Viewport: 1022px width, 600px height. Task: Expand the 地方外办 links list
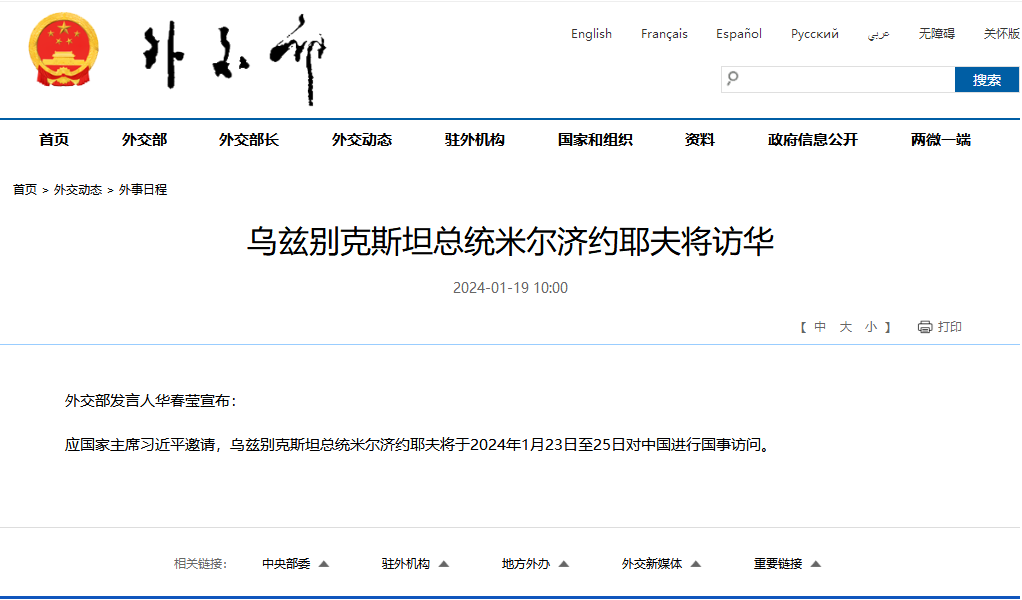(535, 564)
